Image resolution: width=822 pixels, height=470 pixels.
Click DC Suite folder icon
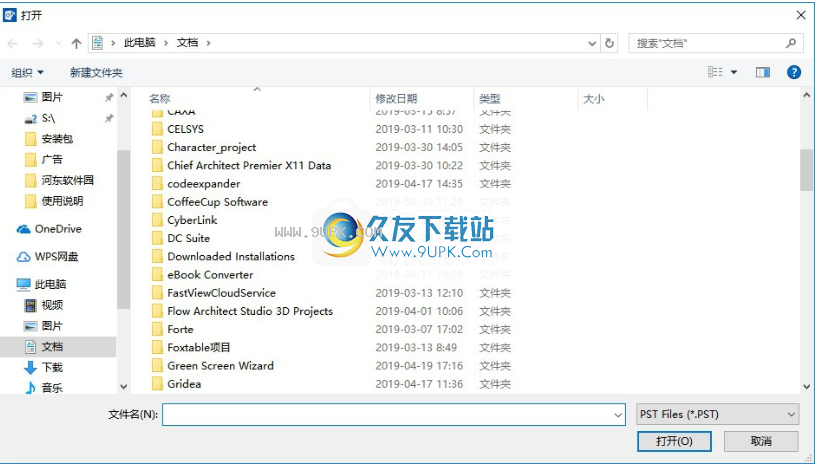(x=157, y=238)
